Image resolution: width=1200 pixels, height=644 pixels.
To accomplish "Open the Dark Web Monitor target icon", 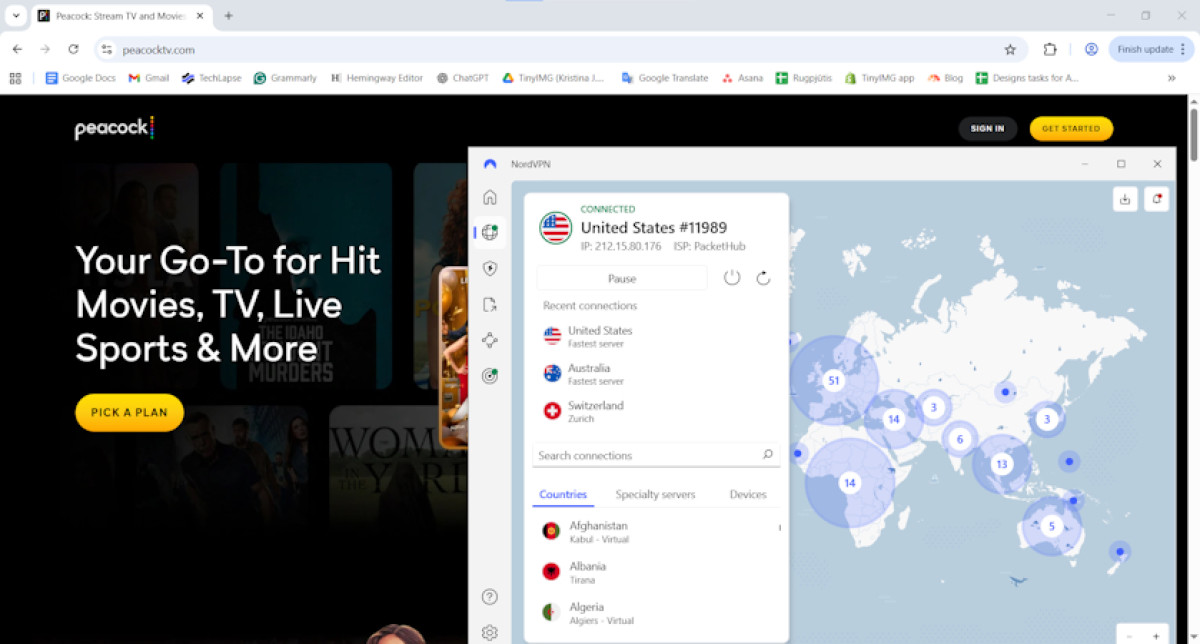I will (x=490, y=376).
